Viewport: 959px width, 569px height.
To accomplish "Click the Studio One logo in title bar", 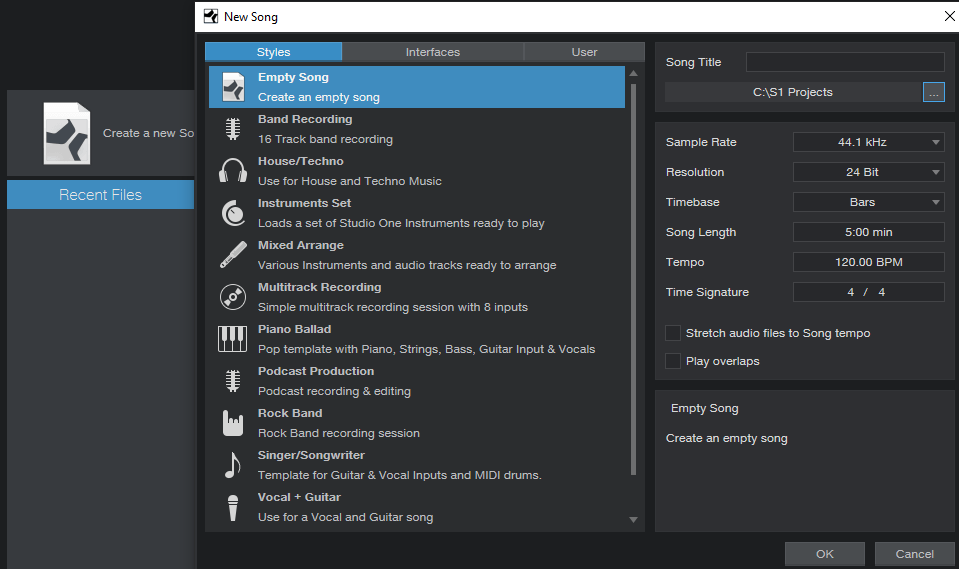I will [x=211, y=17].
